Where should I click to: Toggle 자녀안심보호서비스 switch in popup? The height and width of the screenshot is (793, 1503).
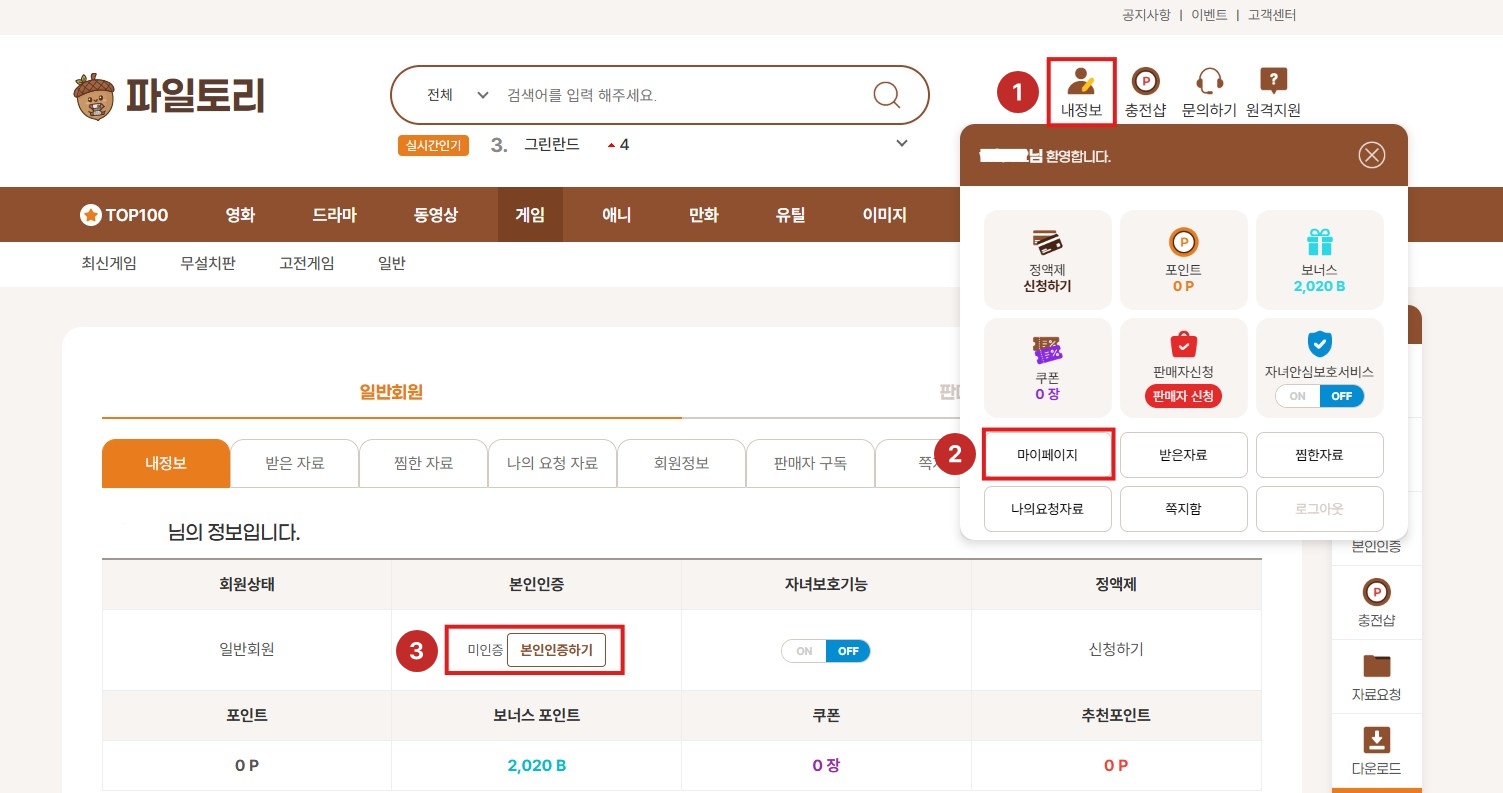pos(1320,396)
